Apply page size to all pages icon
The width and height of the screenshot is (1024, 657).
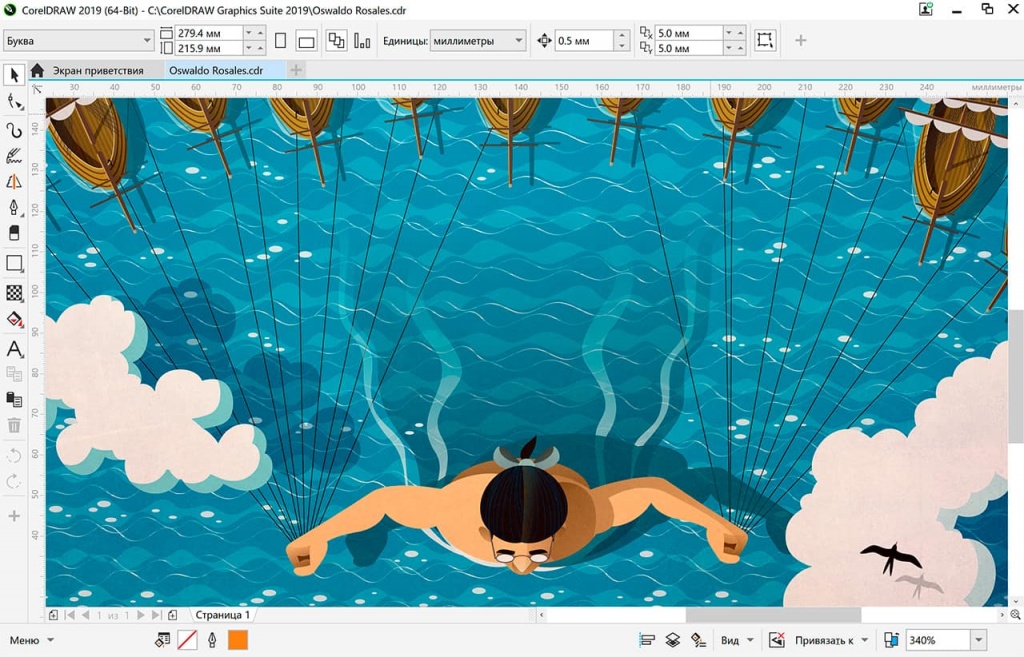[336, 40]
